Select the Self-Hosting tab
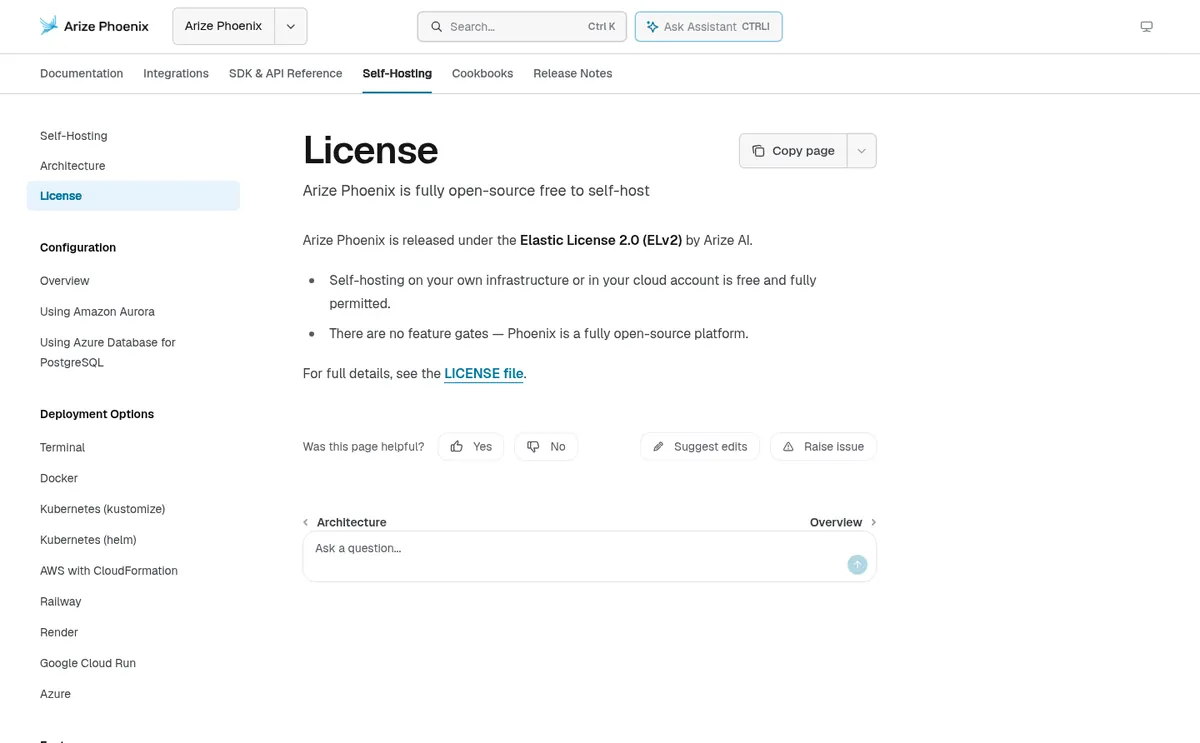This screenshot has width=1200, height=743. click(397, 73)
